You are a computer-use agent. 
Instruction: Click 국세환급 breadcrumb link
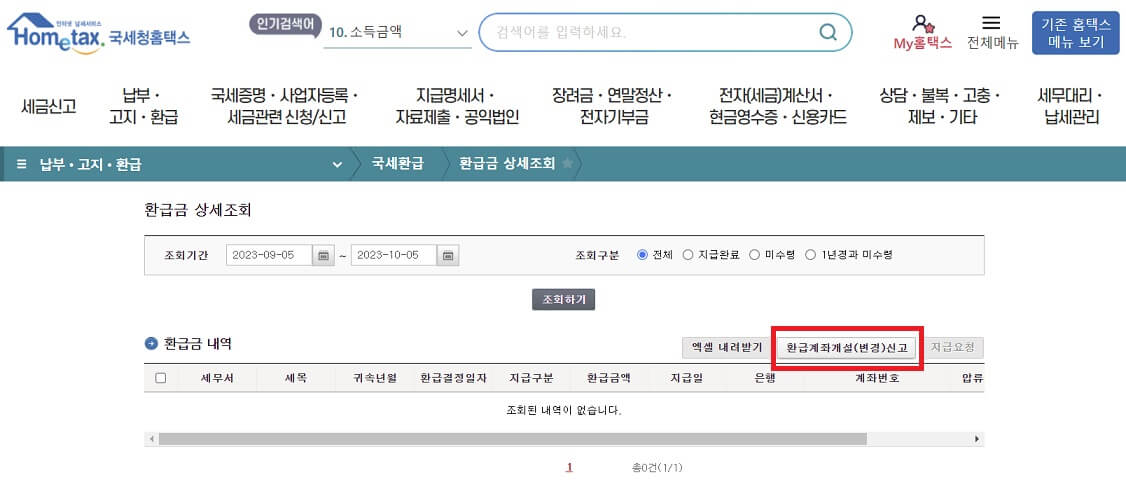click(397, 164)
